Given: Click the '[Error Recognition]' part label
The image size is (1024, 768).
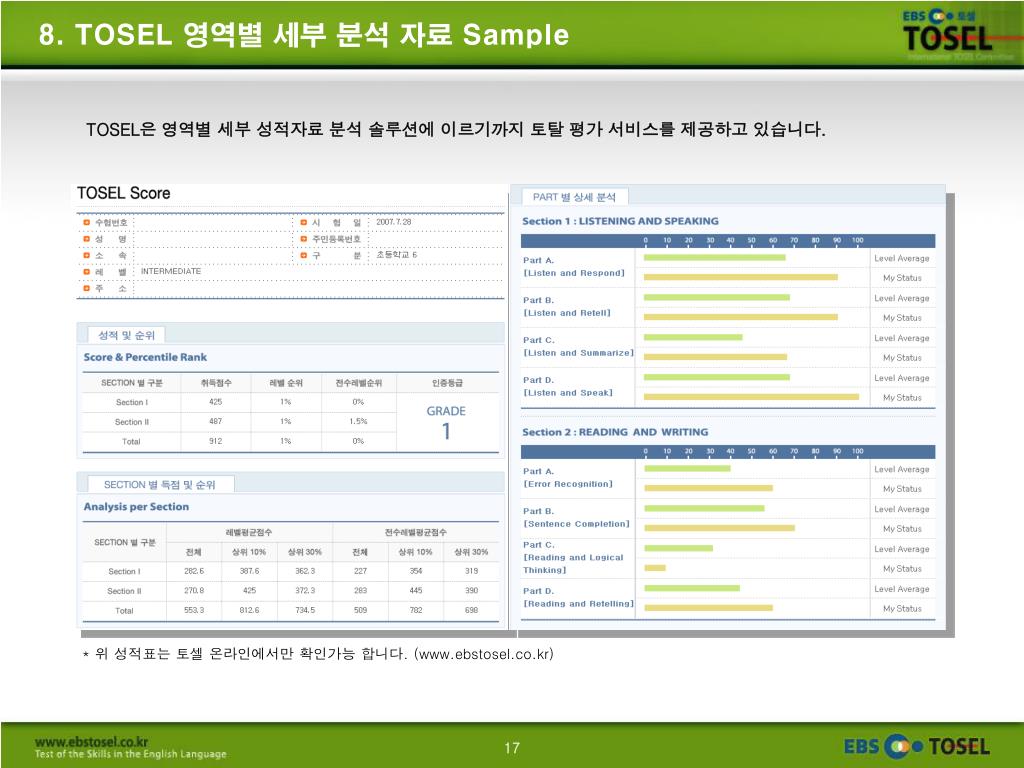Looking at the screenshot, I should [568, 485].
